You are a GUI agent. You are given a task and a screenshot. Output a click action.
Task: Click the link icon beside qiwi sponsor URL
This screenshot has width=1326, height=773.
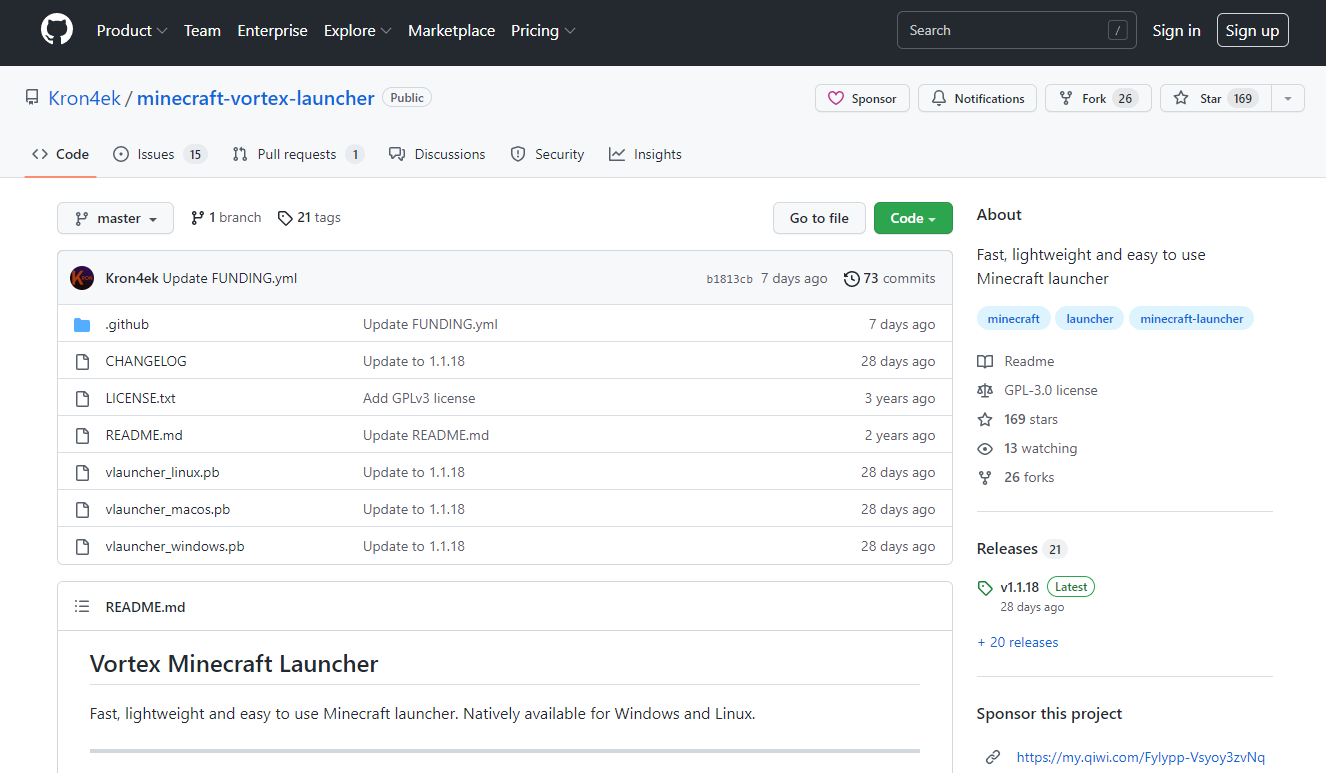click(993, 757)
